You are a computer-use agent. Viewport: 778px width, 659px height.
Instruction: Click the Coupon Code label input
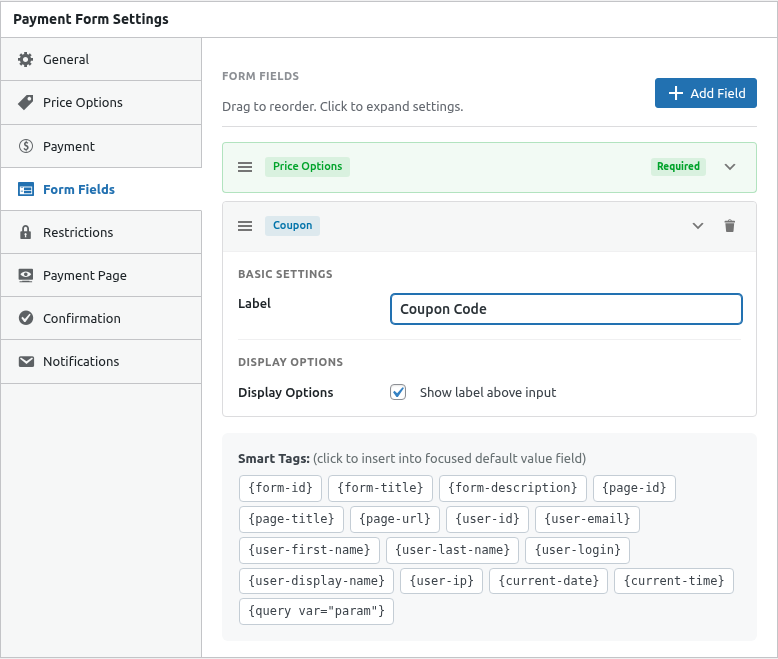566,309
